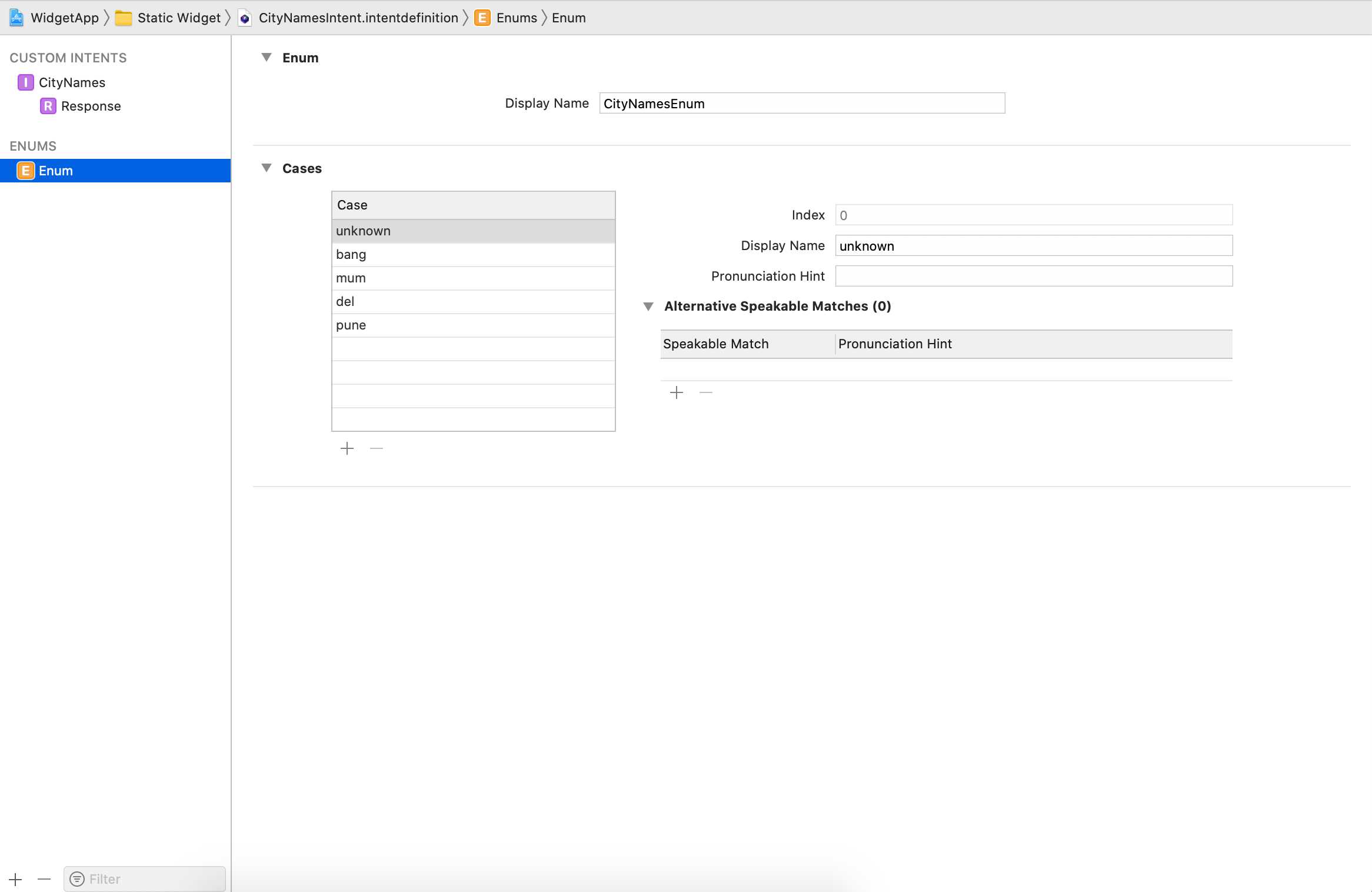Select the pune case row
The height and width of the screenshot is (892, 1372).
click(474, 325)
